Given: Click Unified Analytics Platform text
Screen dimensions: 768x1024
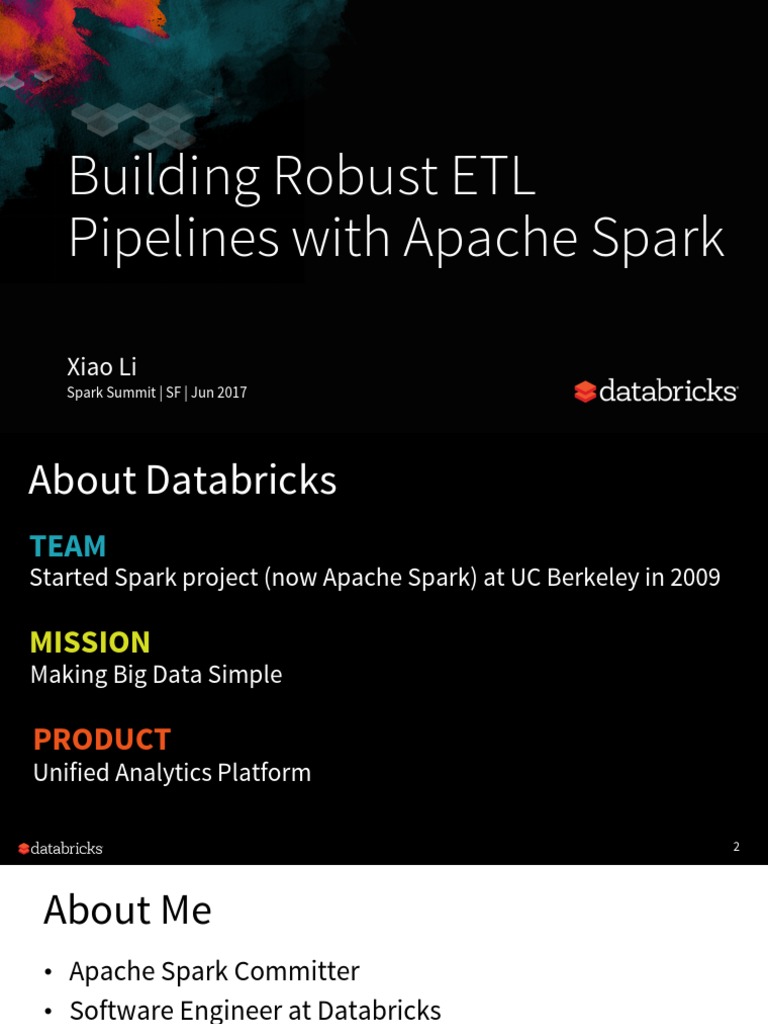Looking at the screenshot, I should point(172,773).
